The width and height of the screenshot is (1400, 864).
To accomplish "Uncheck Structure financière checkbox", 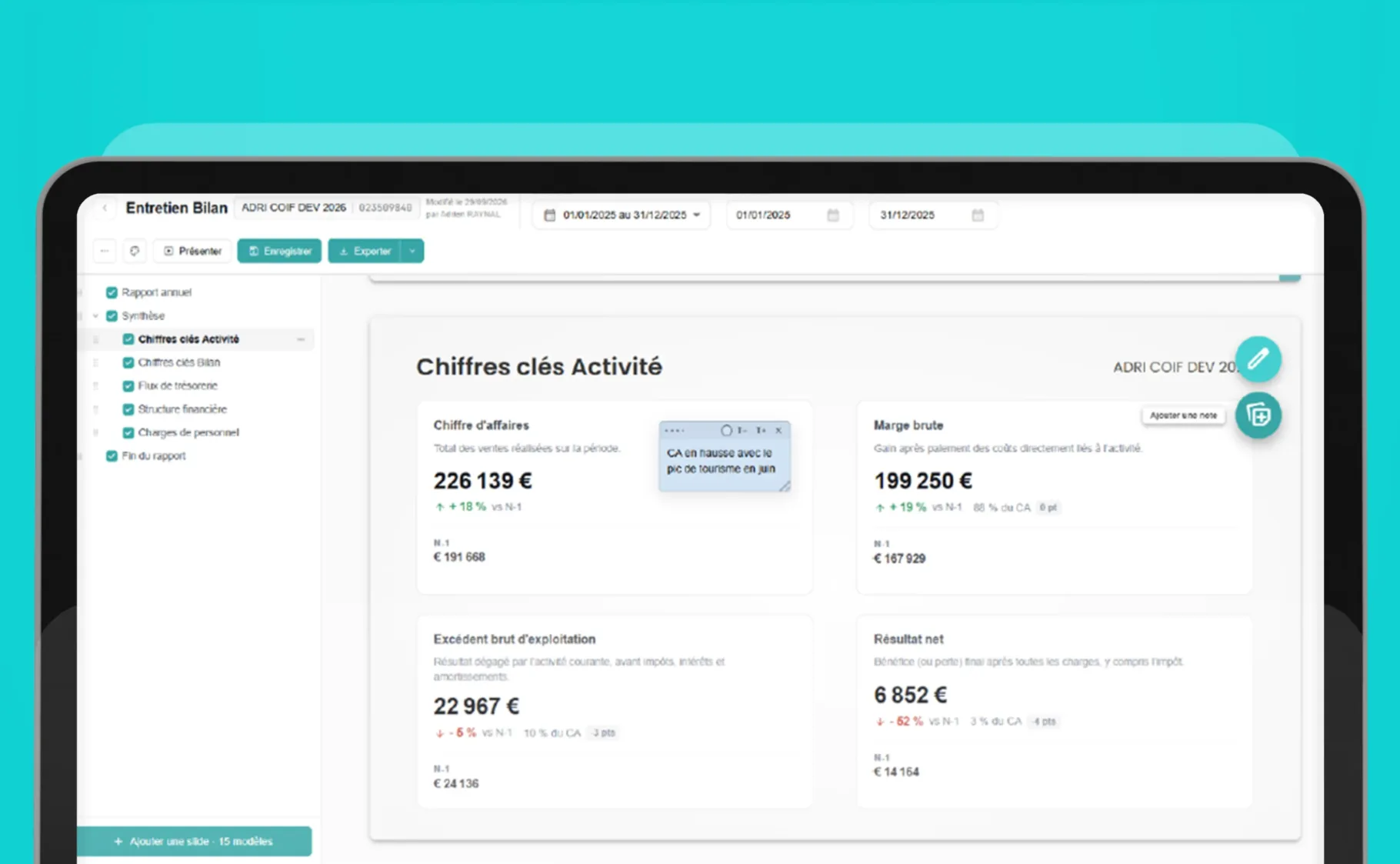I will (128, 409).
